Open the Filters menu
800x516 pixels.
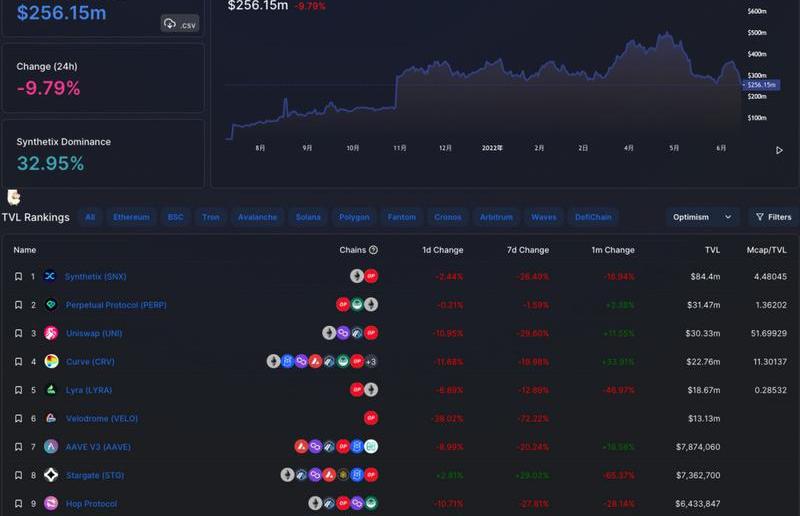[x=773, y=217]
